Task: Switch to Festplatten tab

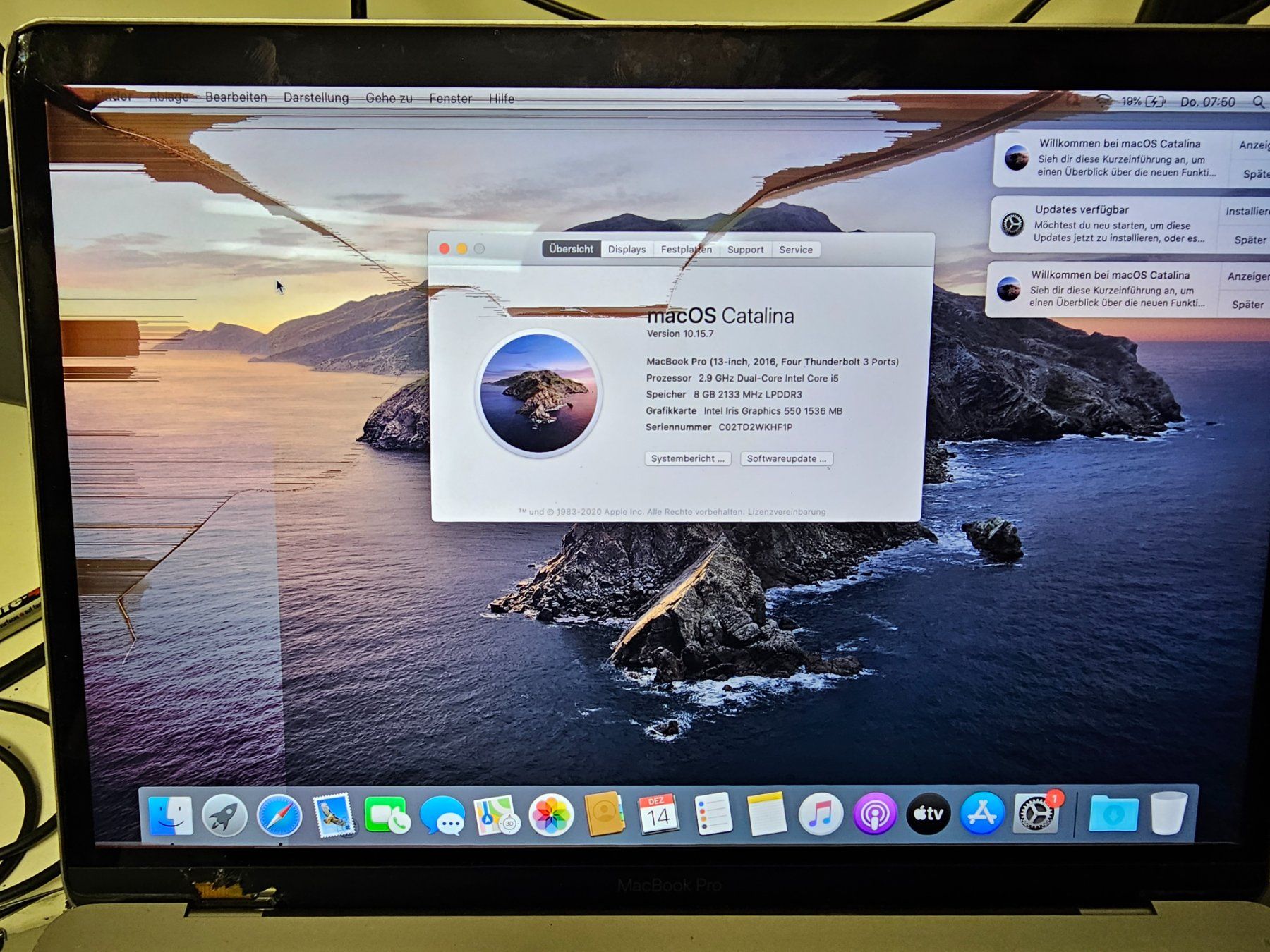Action: (686, 250)
